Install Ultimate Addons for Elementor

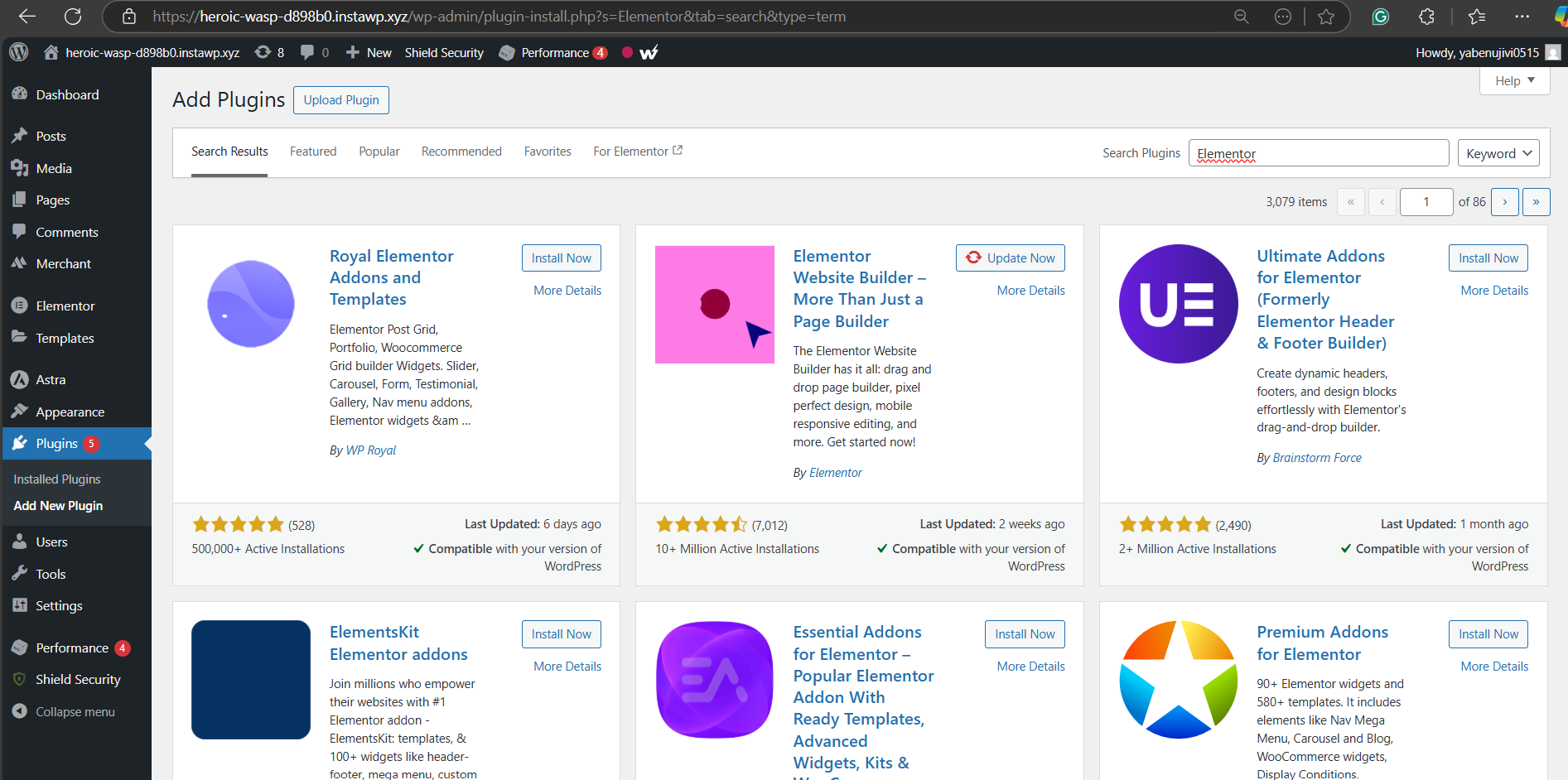tap(1488, 258)
